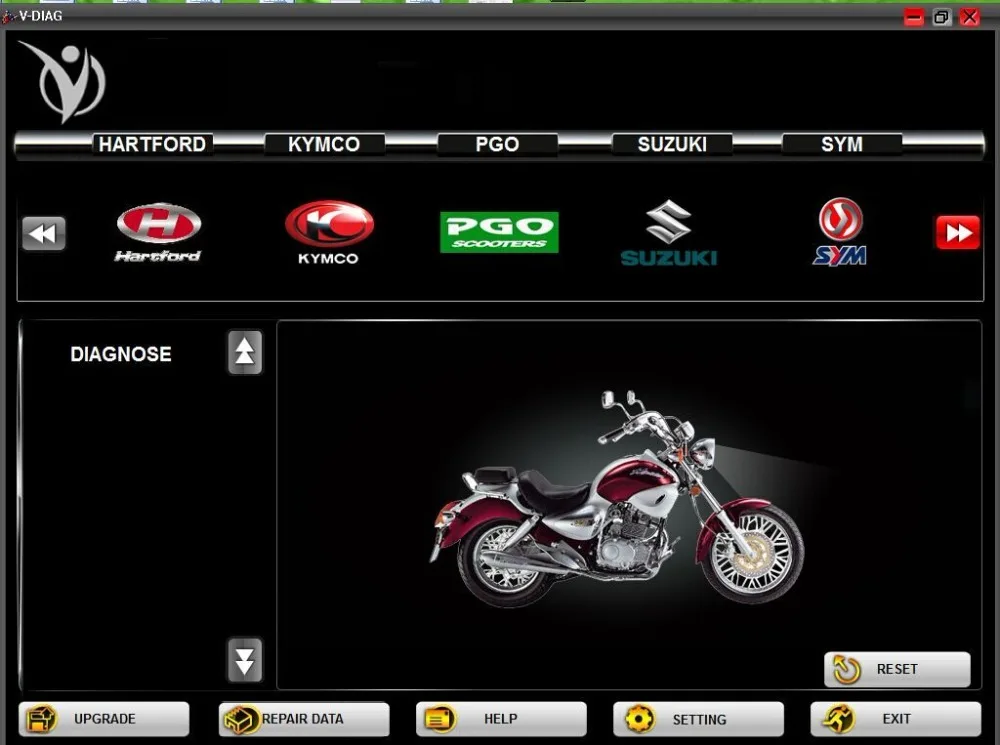Choose the SYM brand logo
The image size is (1000, 745).
(x=840, y=232)
